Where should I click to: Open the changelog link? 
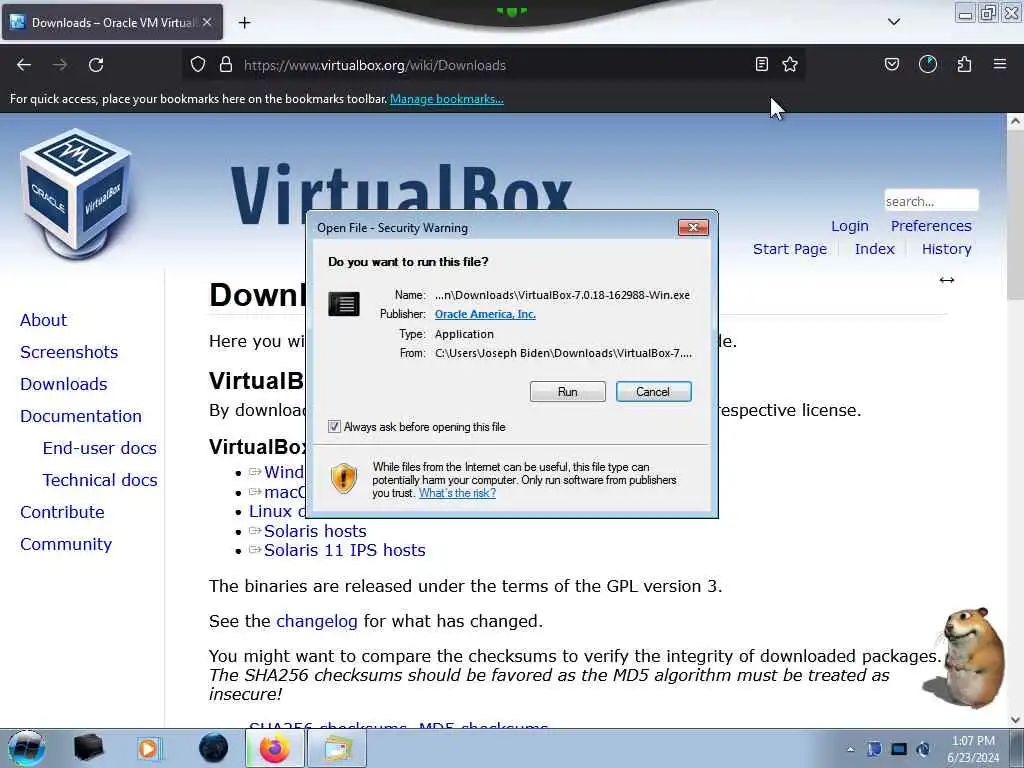coord(317,621)
